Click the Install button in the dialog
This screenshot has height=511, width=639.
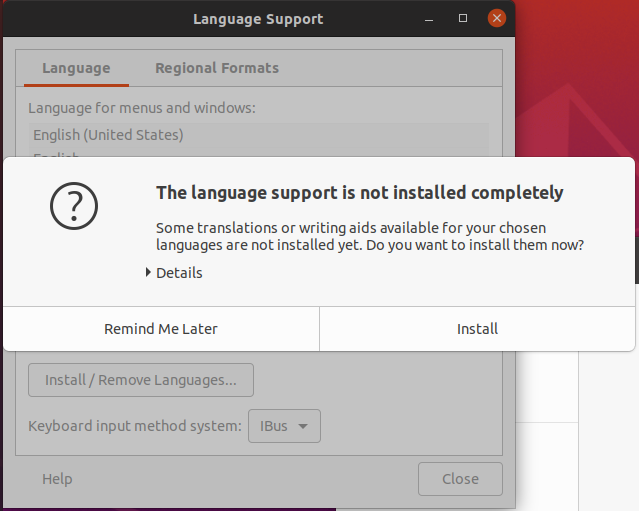[477, 329]
